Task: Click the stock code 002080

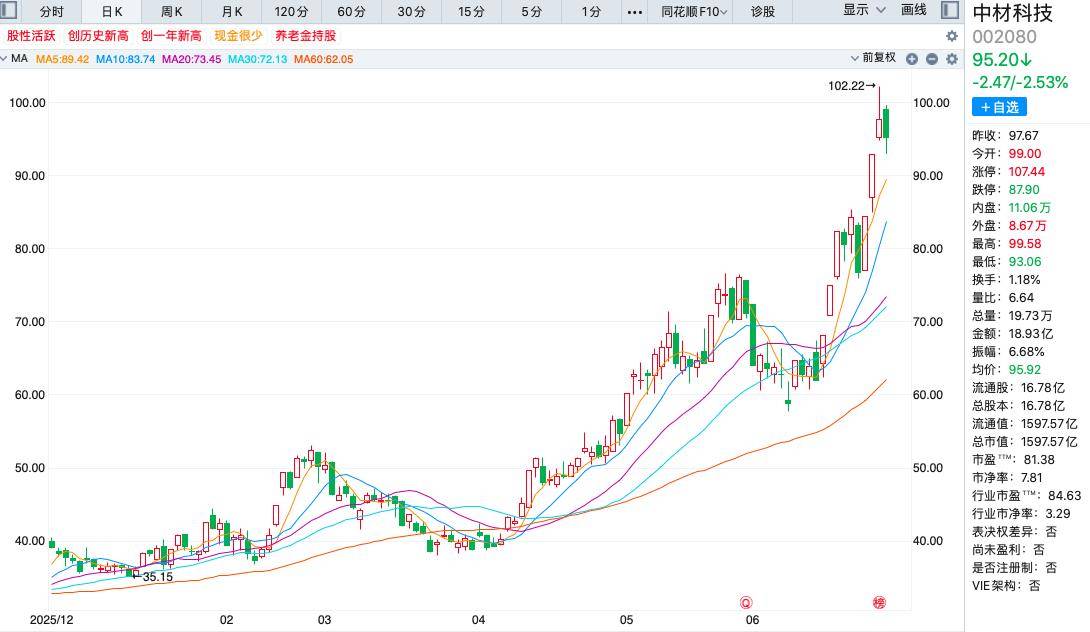Action: pyautogui.click(x=1004, y=37)
